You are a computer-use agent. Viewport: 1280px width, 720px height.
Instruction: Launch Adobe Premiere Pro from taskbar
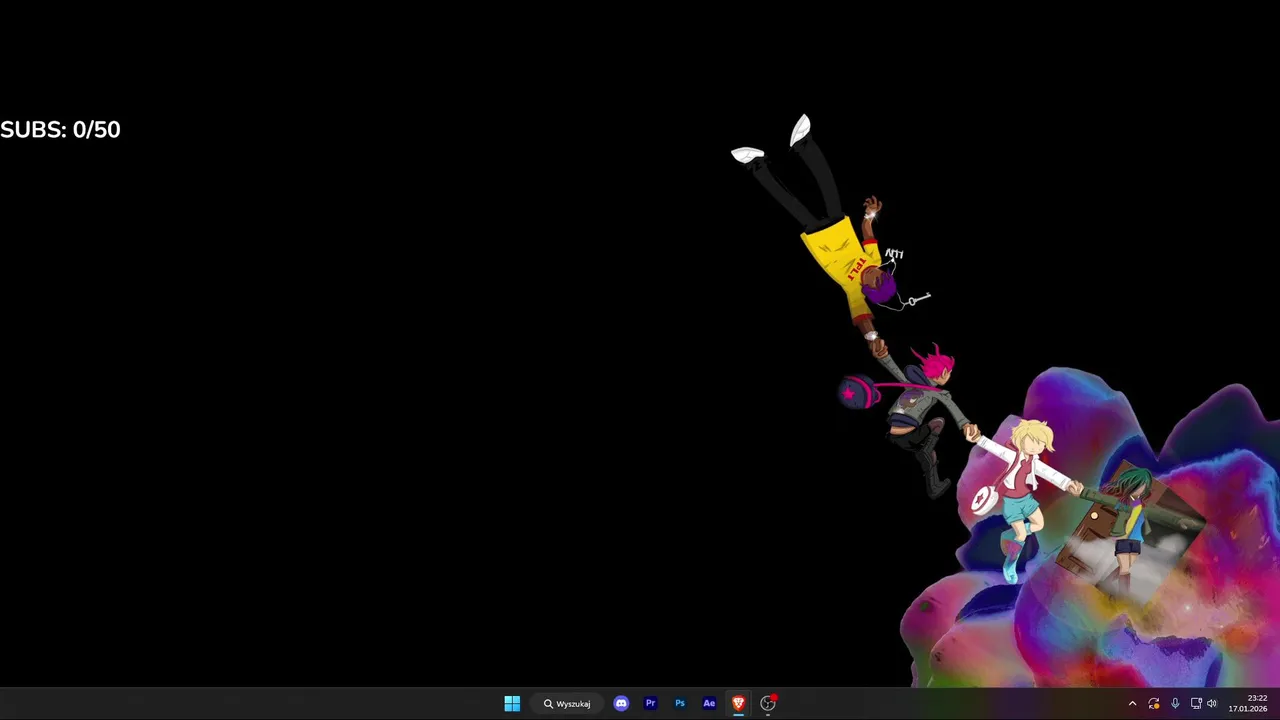[x=650, y=704]
